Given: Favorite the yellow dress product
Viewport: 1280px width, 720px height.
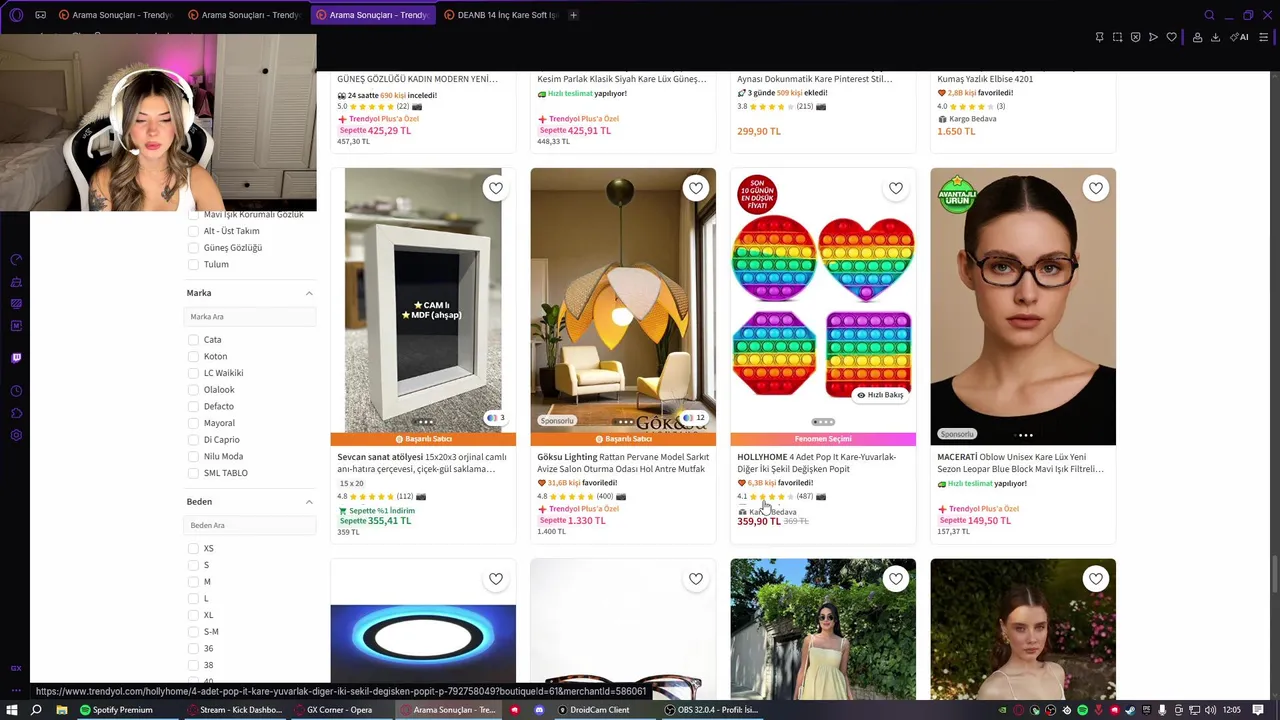Looking at the screenshot, I should [896, 579].
